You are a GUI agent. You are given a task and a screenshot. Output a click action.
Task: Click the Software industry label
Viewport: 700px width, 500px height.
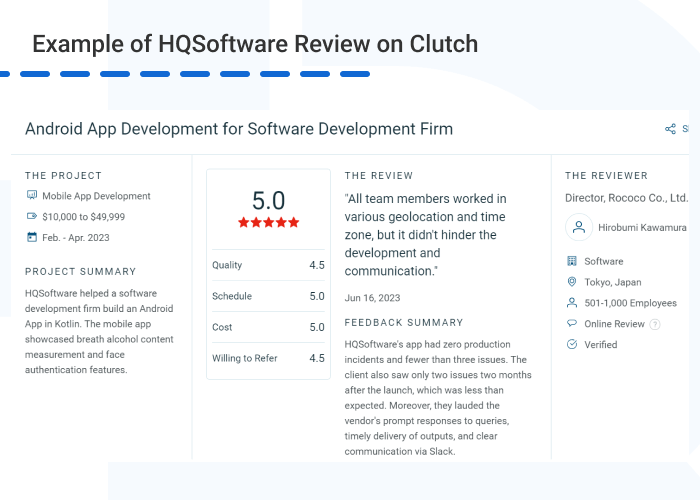click(604, 261)
